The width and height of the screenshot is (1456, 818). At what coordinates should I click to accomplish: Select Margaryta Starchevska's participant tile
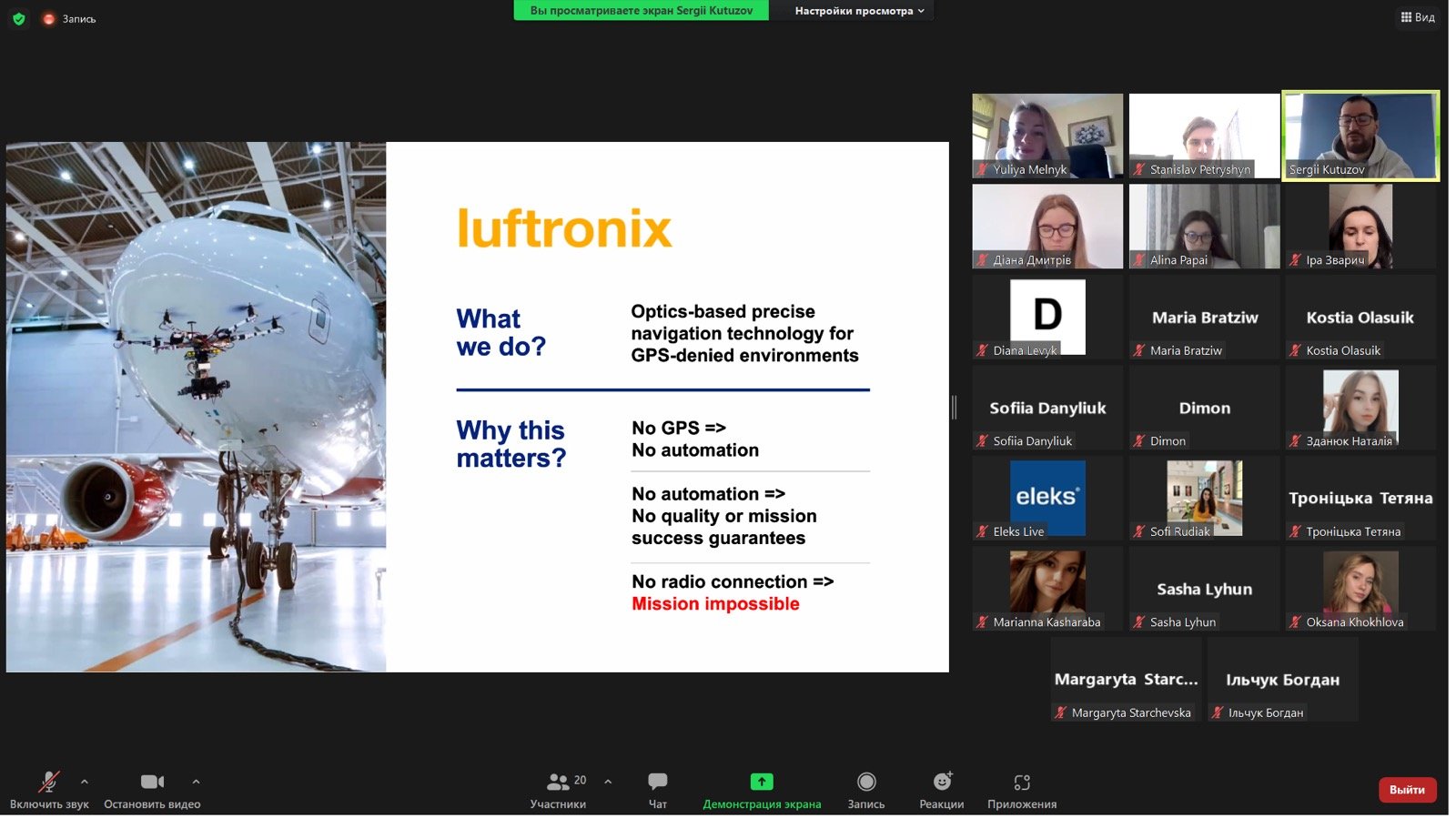click(1126, 679)
